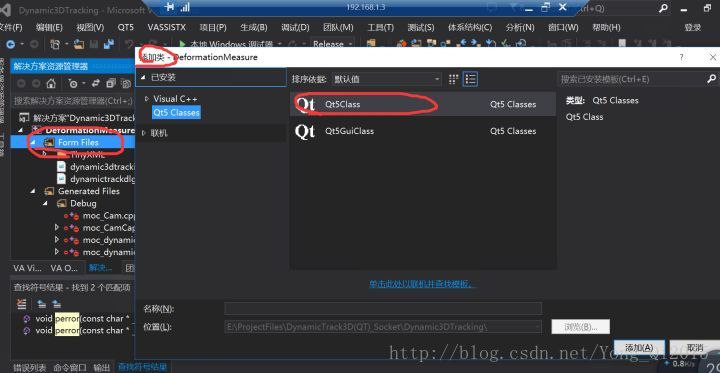The width and height of the screenshot is (720, 373).
Task: Select the Qt5GuiClass template
Action: (422, 131)
